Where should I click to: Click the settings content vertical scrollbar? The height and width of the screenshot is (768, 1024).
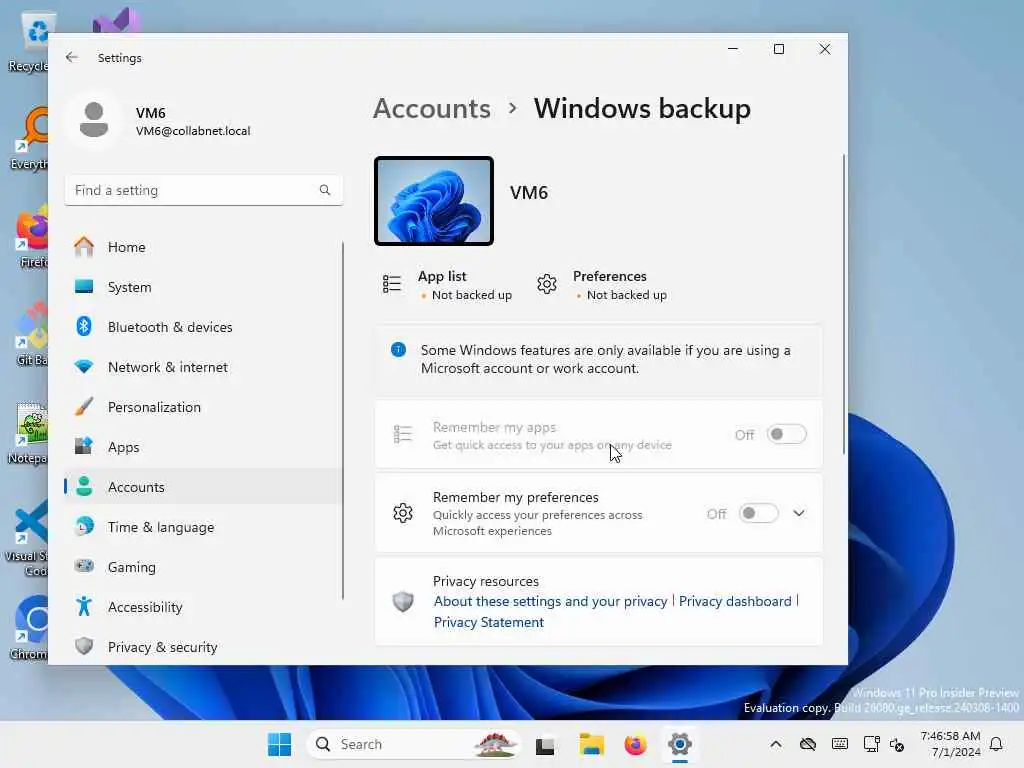coord(843,304)
